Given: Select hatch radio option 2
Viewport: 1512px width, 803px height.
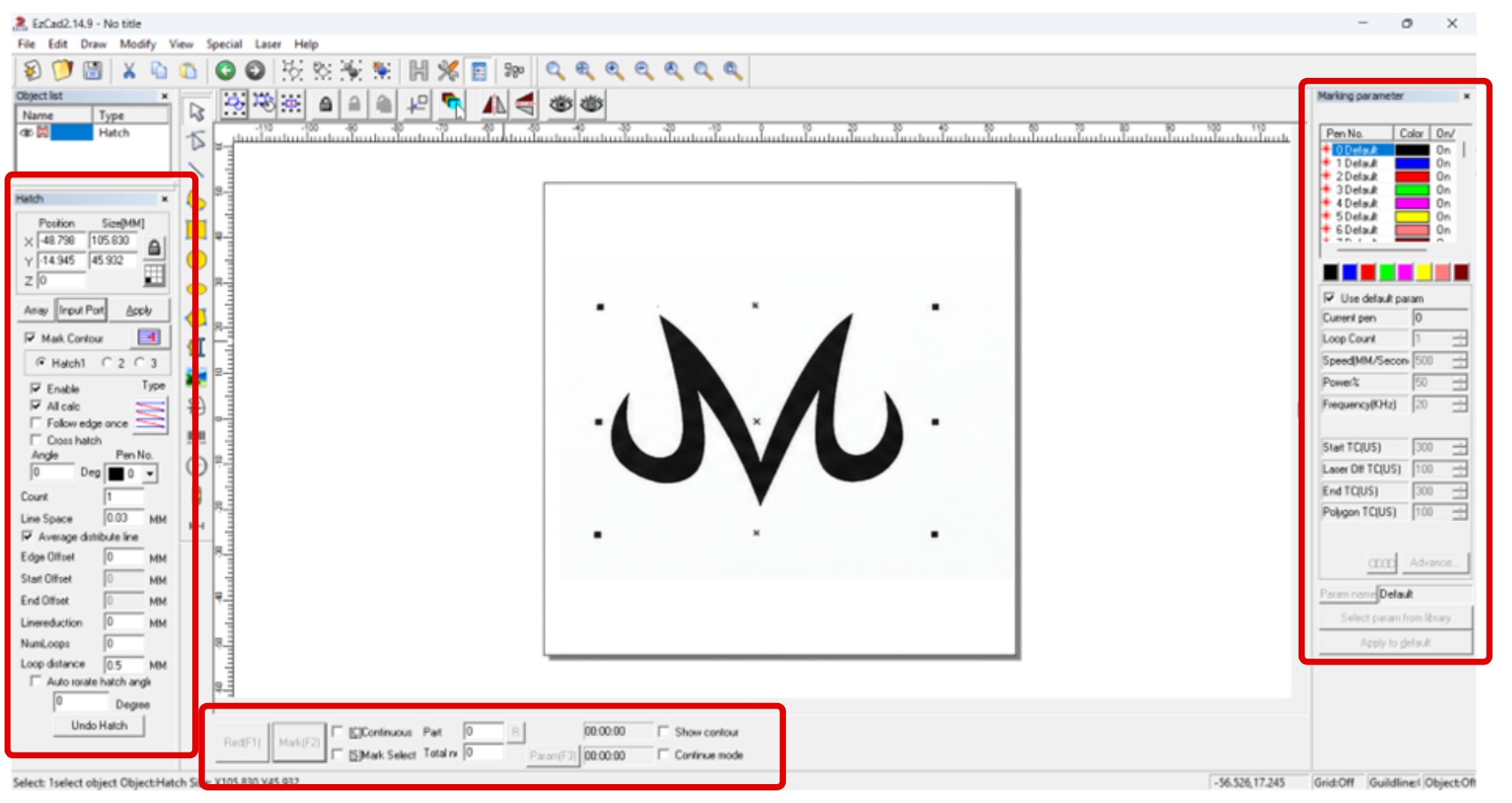Looking at the screenshot, I should 107,363.
